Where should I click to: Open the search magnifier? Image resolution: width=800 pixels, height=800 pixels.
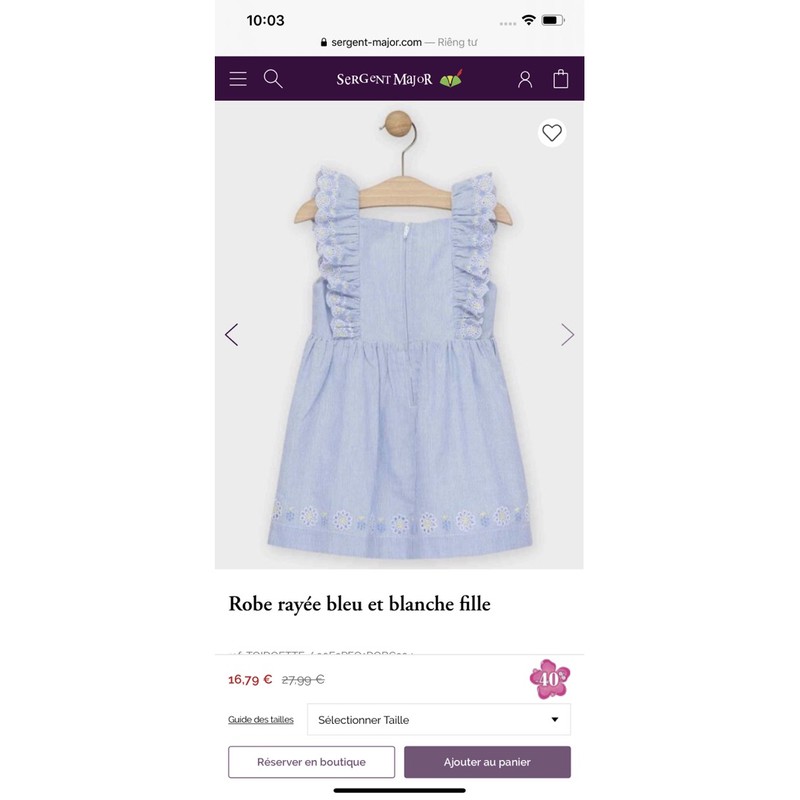click(x=273, y=79)
